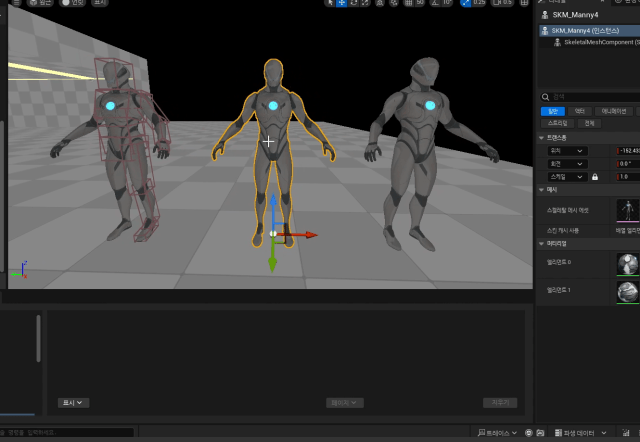The width and height of the screenshot is (640, 442).
Task: Click the status bar statistics icon
Action: [625, 433]
